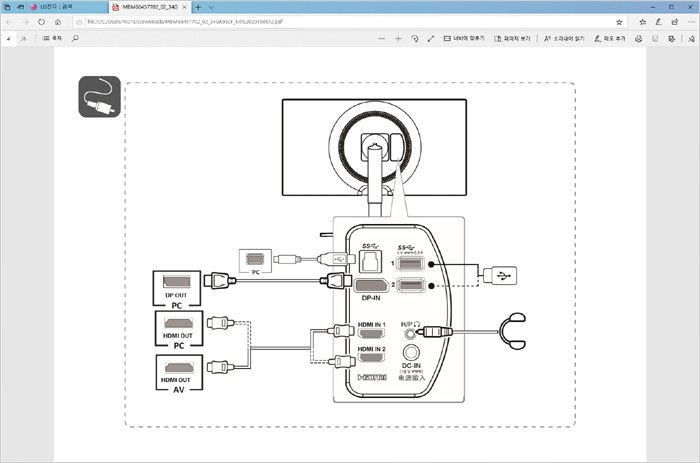This screenshot has width=700, height=463.
Task: Open the tab list dropdown chevron
Action: (x=210, y=6)
